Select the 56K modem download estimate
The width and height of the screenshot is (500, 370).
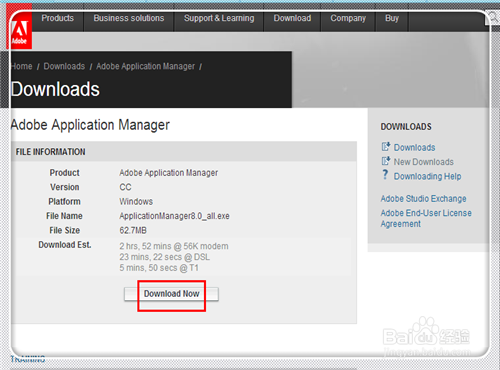[x=174, y=246]
